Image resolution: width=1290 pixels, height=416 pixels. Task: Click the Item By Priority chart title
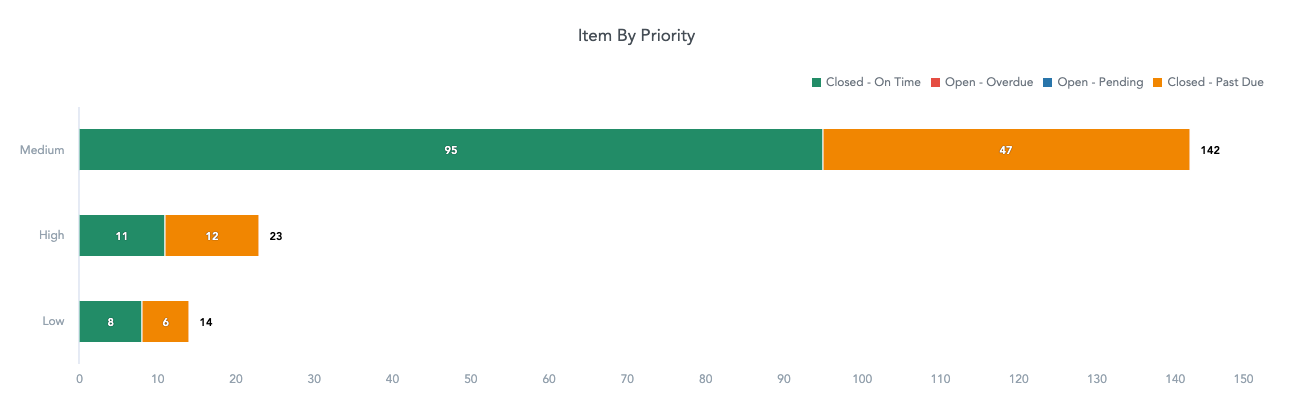(636, 35)
